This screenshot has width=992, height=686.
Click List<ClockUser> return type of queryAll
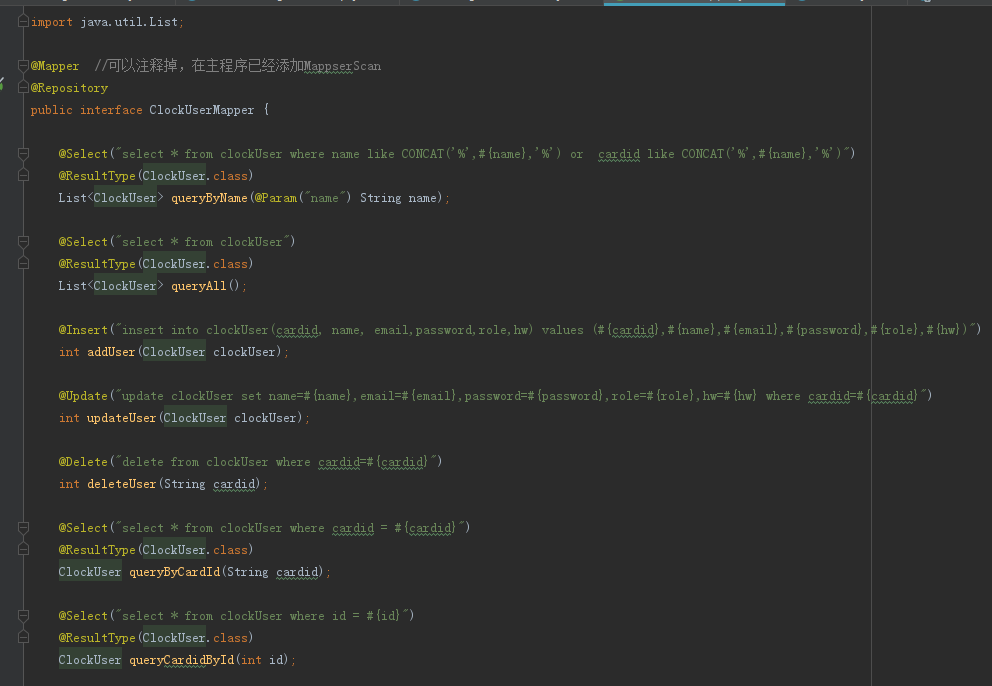click(111, 286)
